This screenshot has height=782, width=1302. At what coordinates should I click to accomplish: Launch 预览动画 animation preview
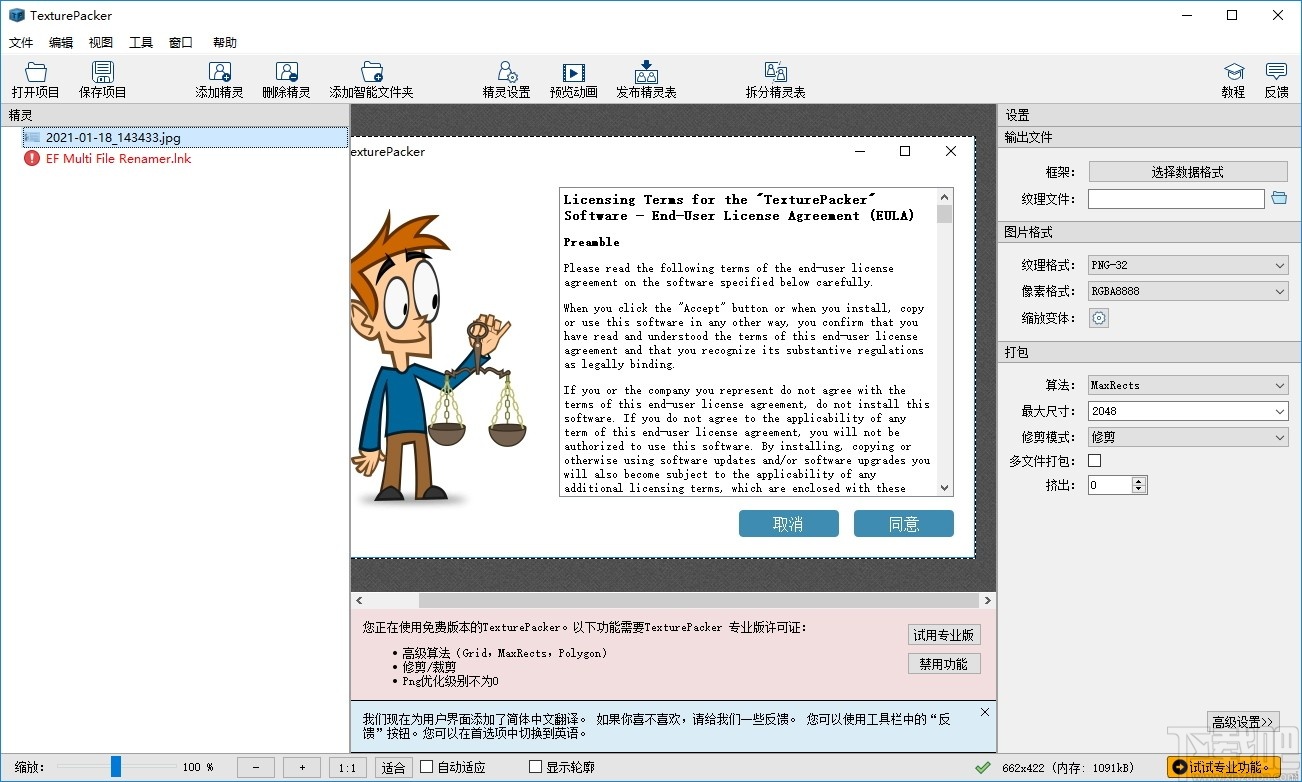click(573, 79)
